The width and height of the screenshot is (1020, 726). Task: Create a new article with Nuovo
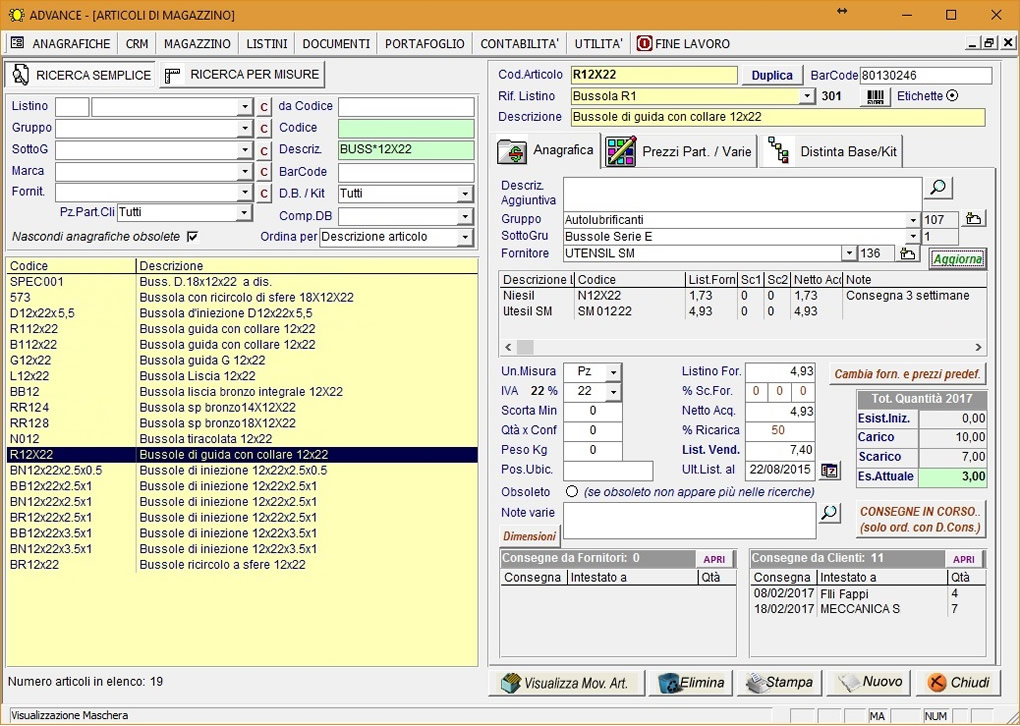click(x=868, y=683)
